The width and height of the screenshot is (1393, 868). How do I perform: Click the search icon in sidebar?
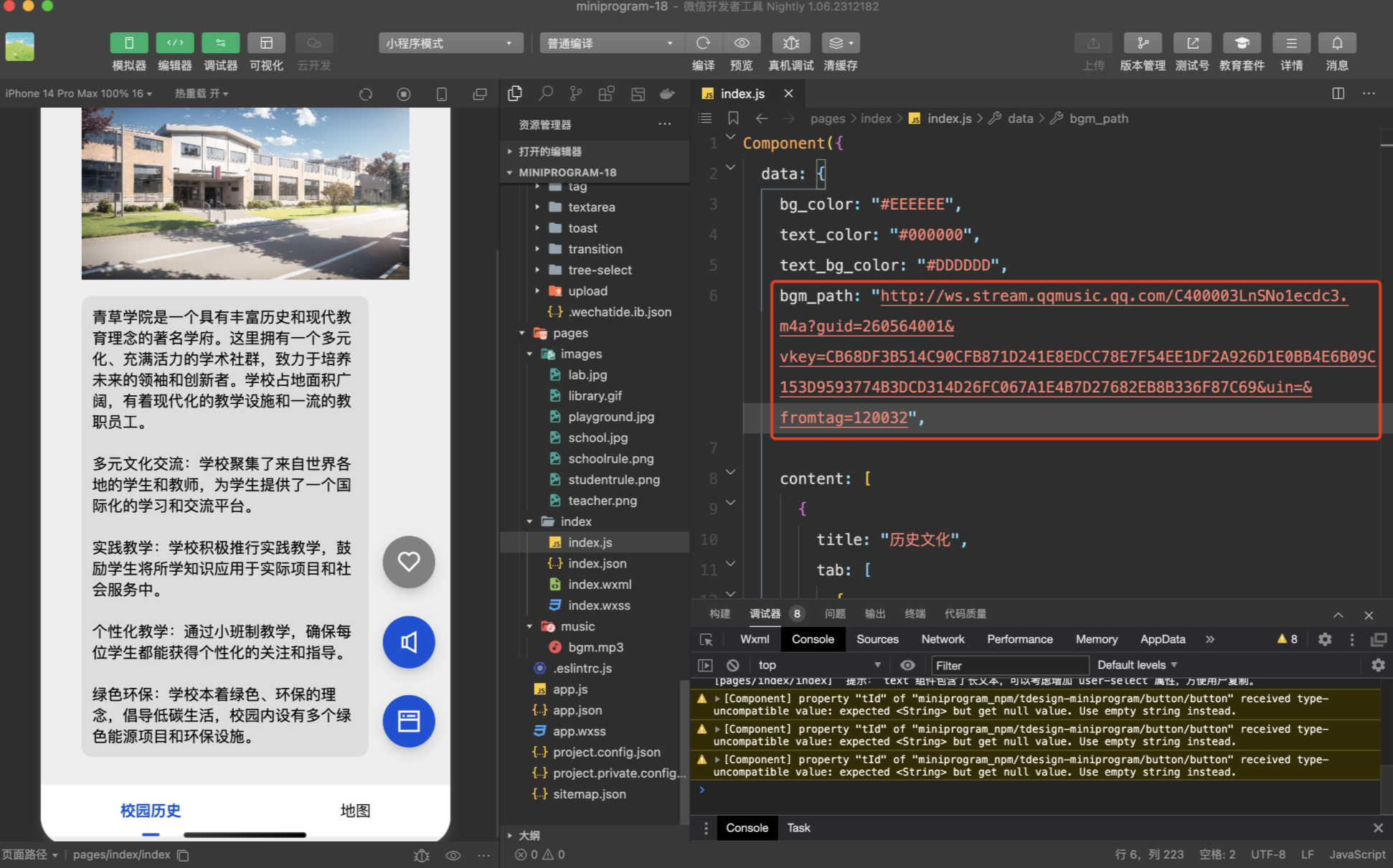546,93
